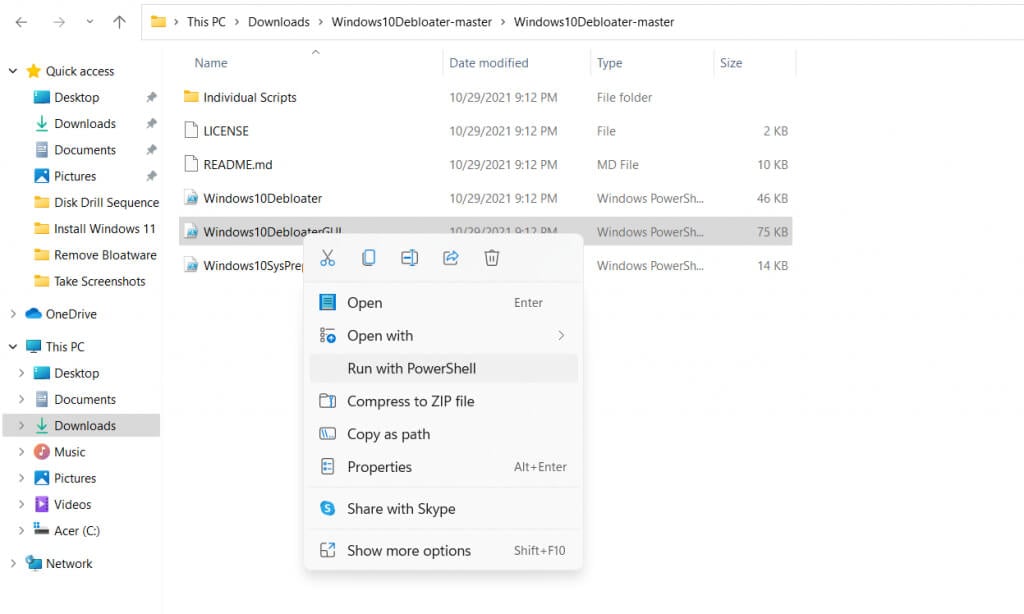Expand the OneDrive tree node
Screen dimensions: 1024x614
coord(13,314)
